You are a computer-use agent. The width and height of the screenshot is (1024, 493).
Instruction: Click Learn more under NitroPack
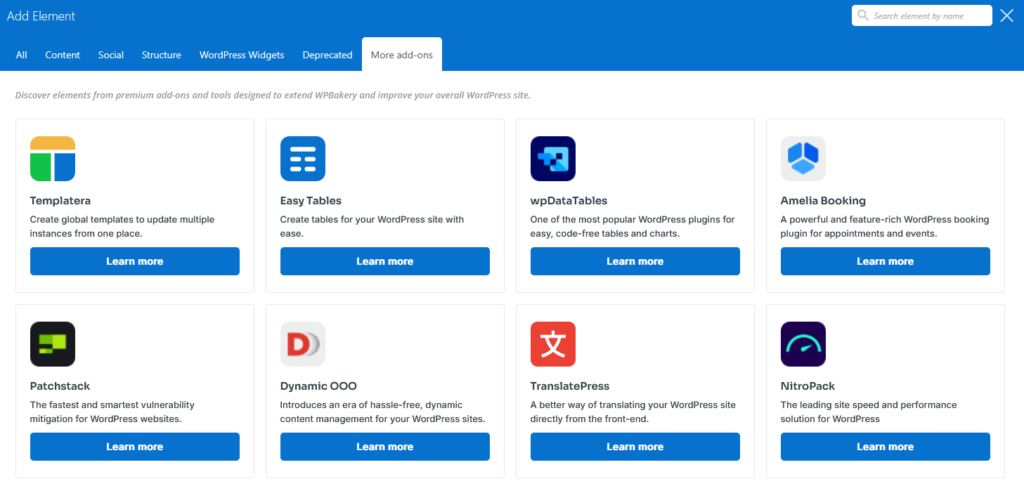pos(885,447)
